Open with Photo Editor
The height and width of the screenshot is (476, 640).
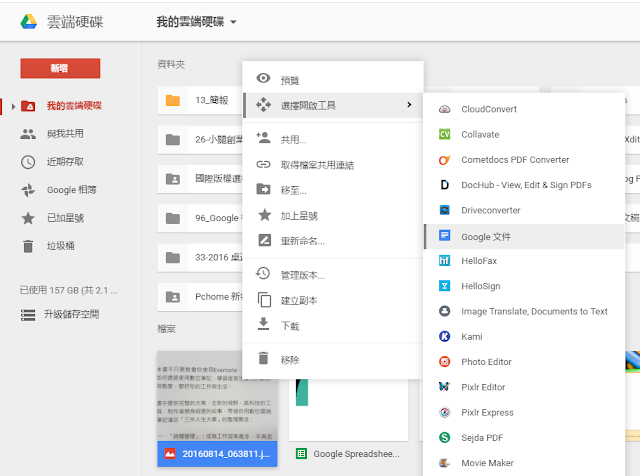point(524,362)
